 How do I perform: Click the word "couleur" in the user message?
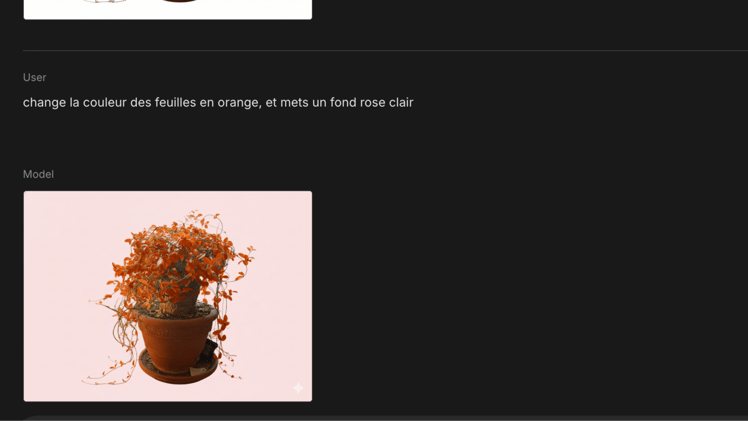(104, 103)
